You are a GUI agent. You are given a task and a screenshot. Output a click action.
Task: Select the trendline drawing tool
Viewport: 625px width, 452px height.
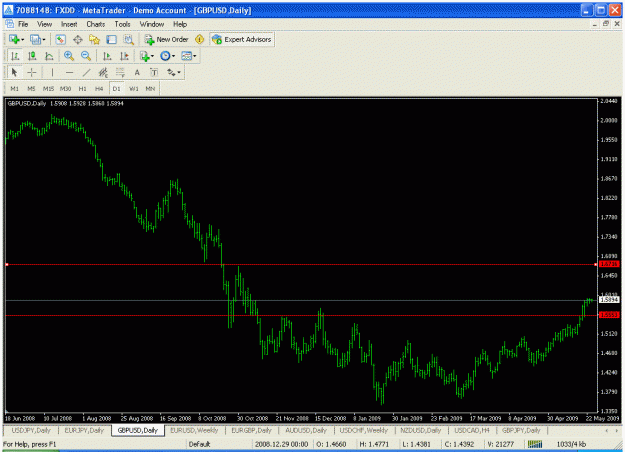click(86, 73)
